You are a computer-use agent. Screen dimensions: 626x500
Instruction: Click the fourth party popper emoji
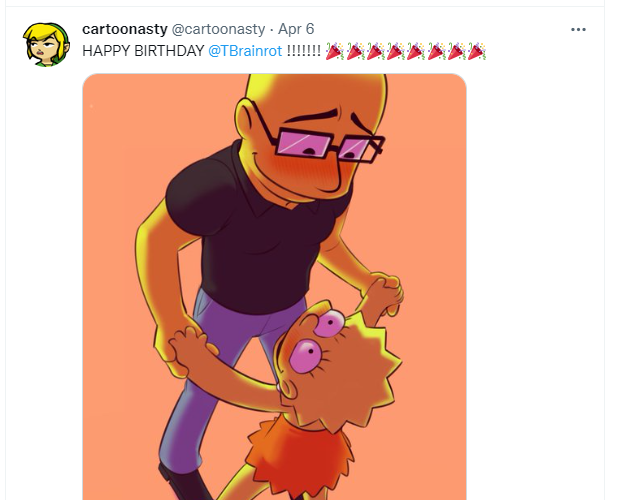click(395, 51)
